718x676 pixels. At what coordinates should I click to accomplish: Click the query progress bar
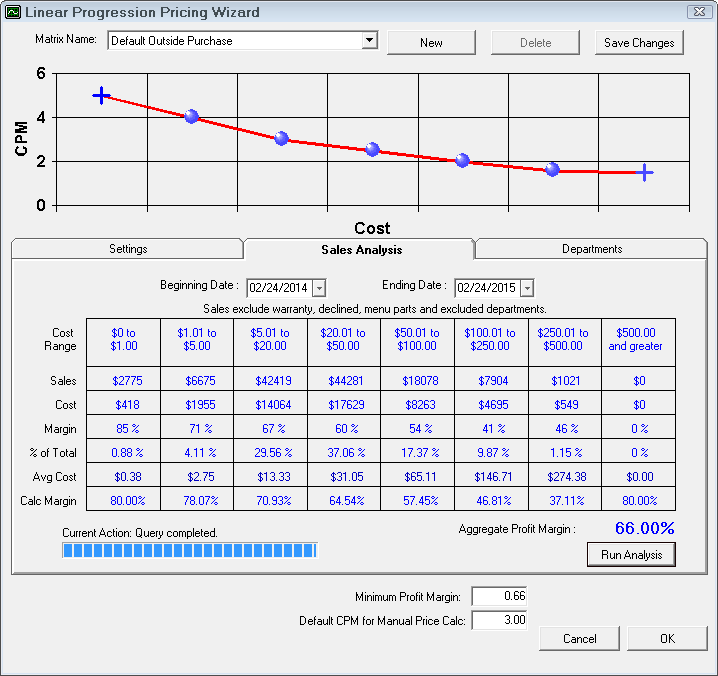[189, 550]
